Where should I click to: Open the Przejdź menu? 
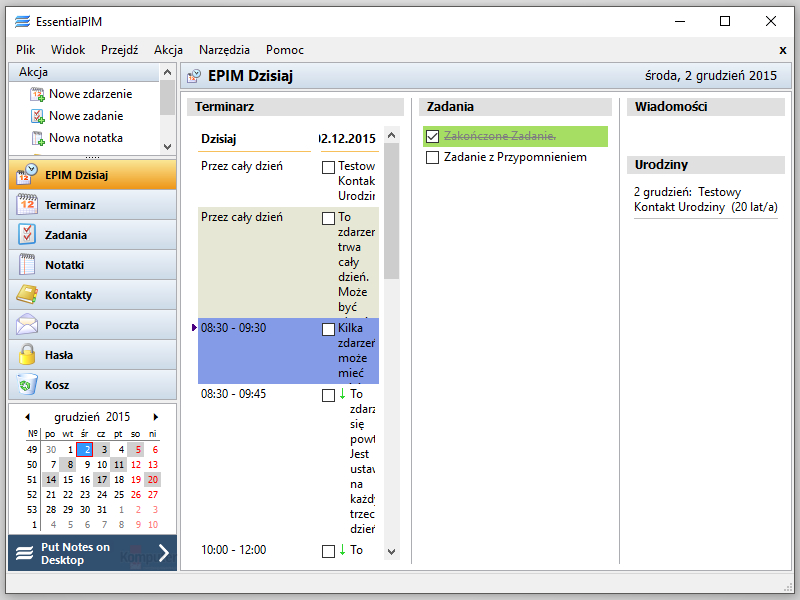click(119, 50)
